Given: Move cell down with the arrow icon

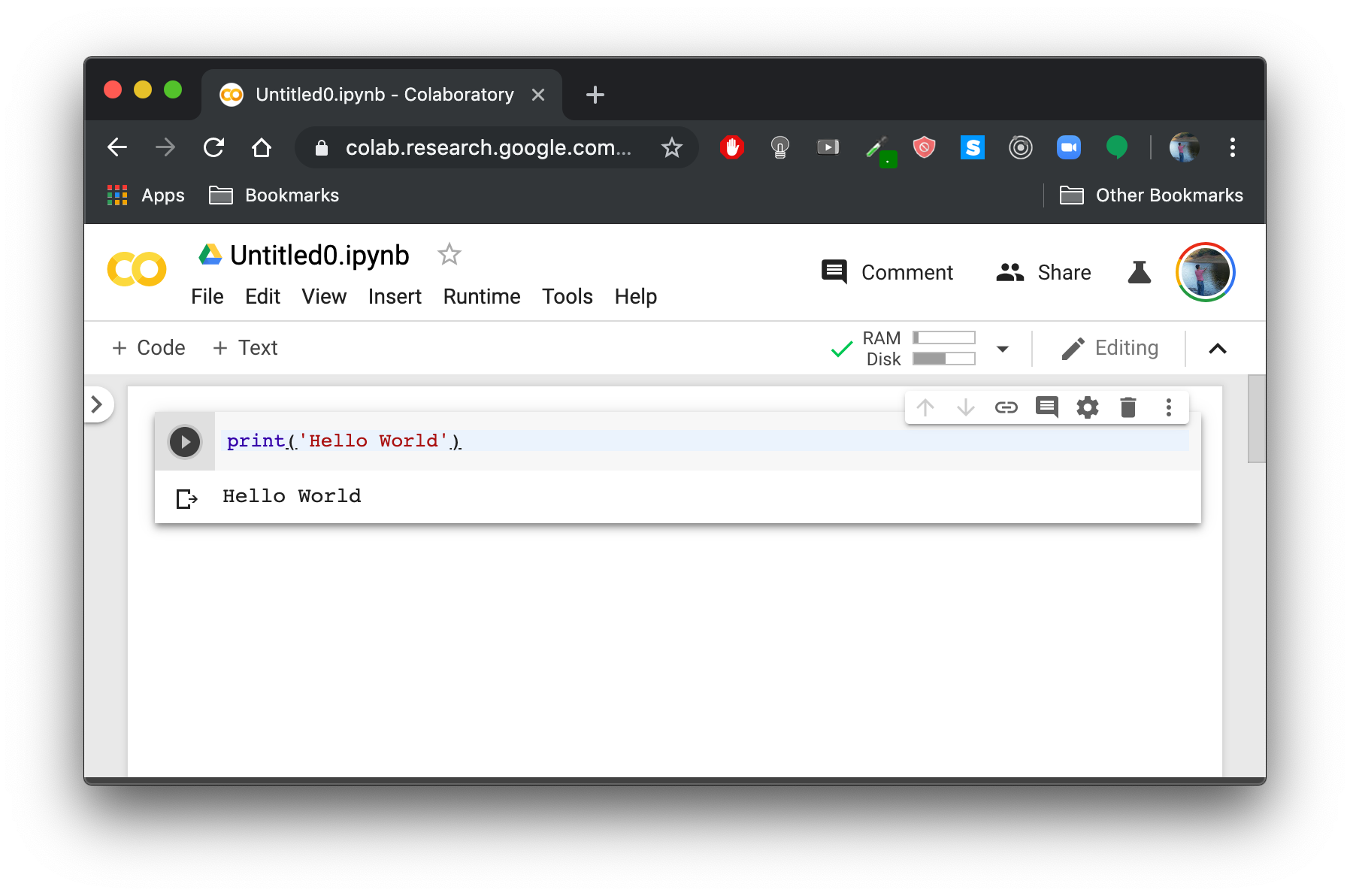Looking at the screenshot, I should coord(966,407).
